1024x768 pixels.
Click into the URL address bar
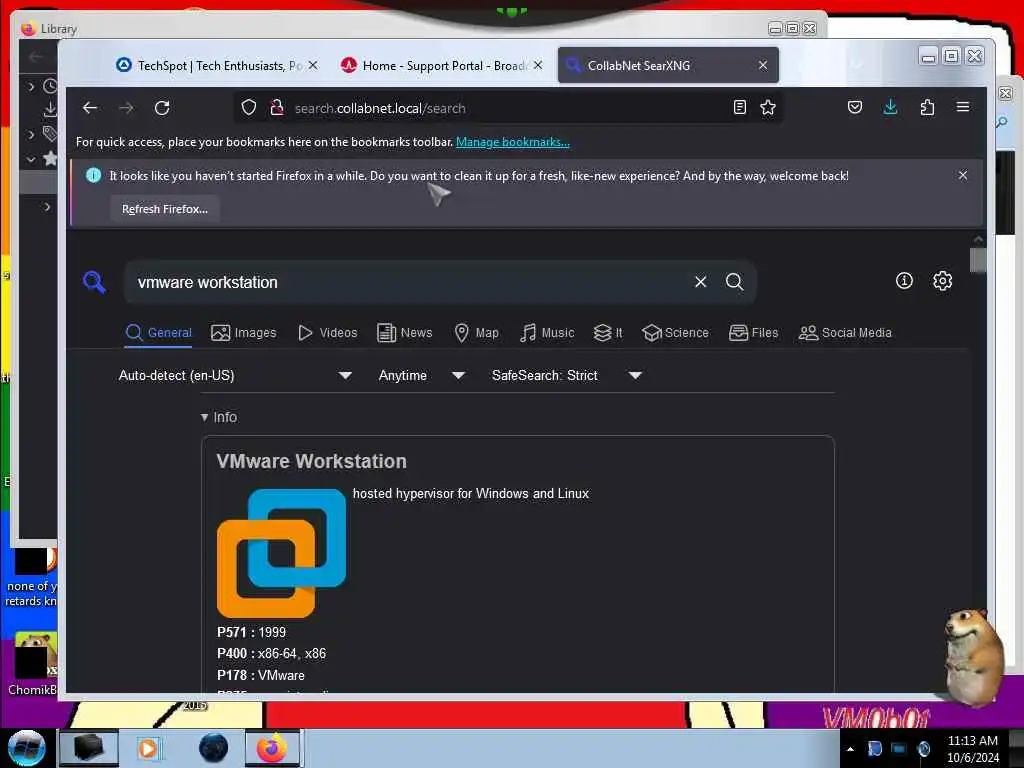tap(509, 108)
